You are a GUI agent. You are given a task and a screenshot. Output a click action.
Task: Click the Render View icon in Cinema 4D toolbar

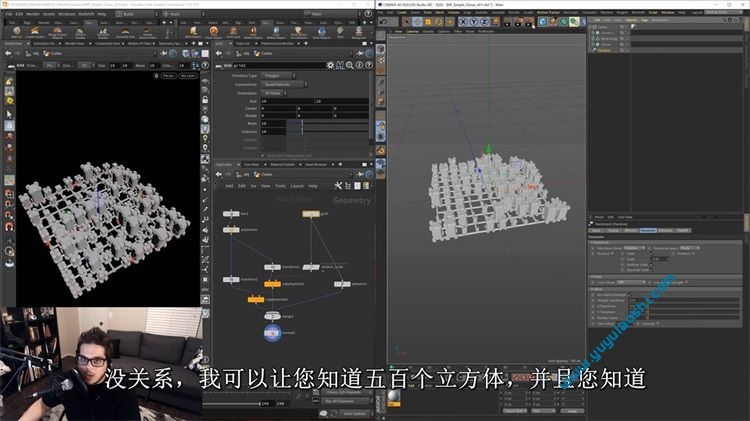point(508,22)
